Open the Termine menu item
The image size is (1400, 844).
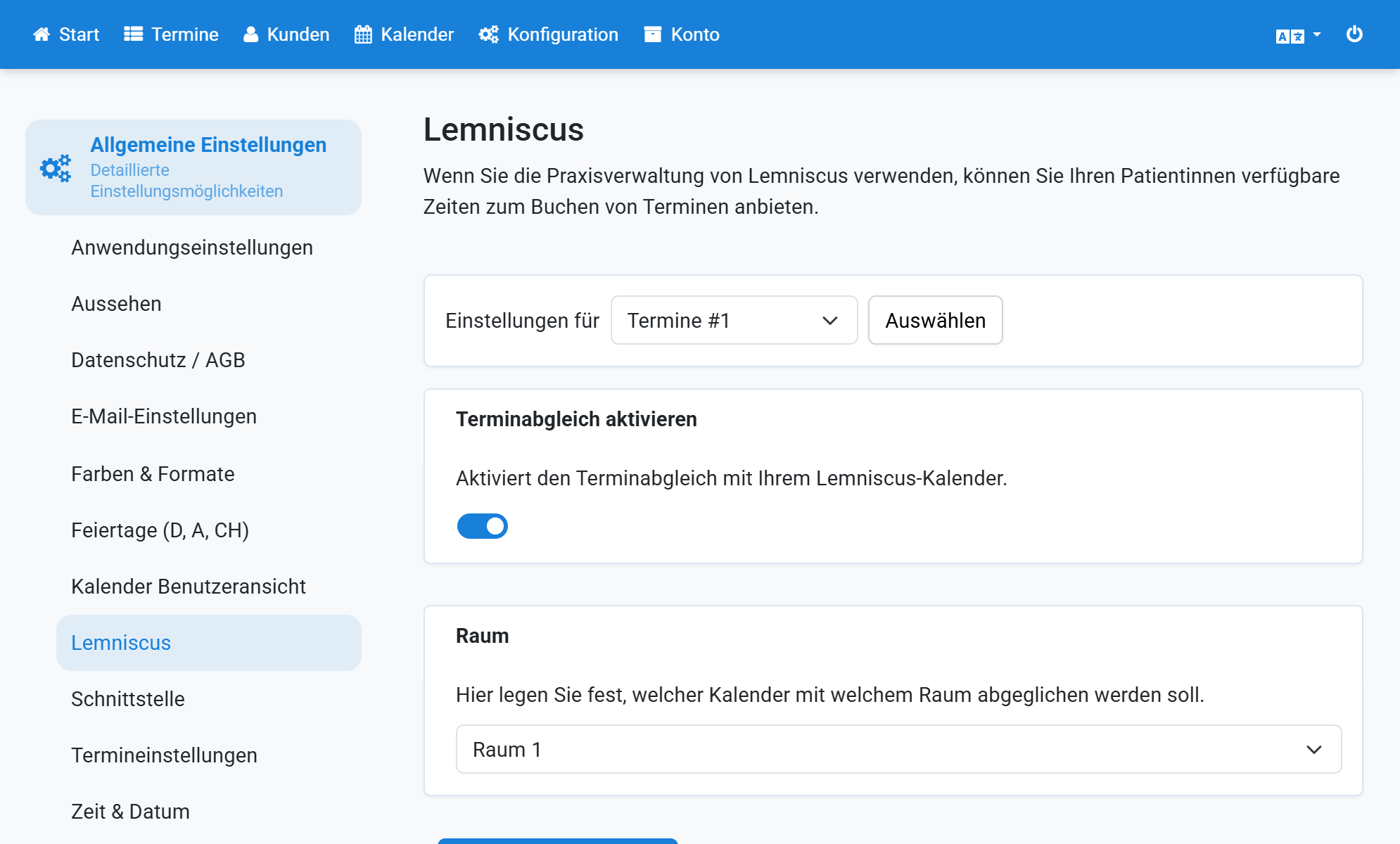pos(171,34)
